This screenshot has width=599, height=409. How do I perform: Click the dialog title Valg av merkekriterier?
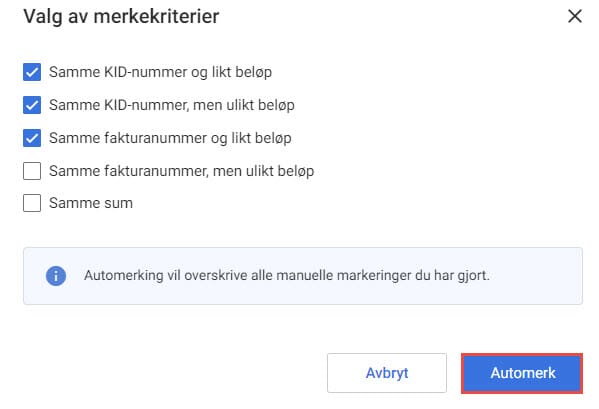[x=121, y=16]
